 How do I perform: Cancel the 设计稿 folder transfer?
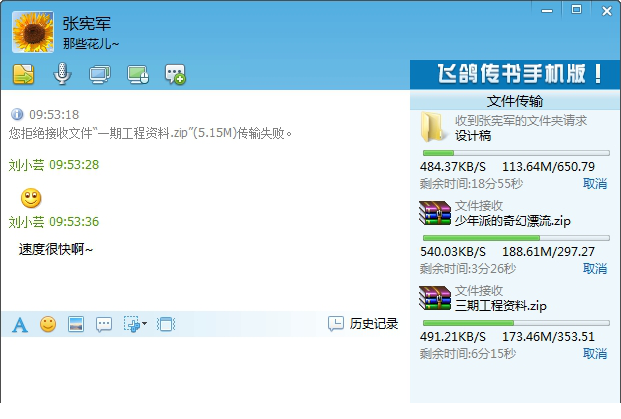click(x=595, y=184)
